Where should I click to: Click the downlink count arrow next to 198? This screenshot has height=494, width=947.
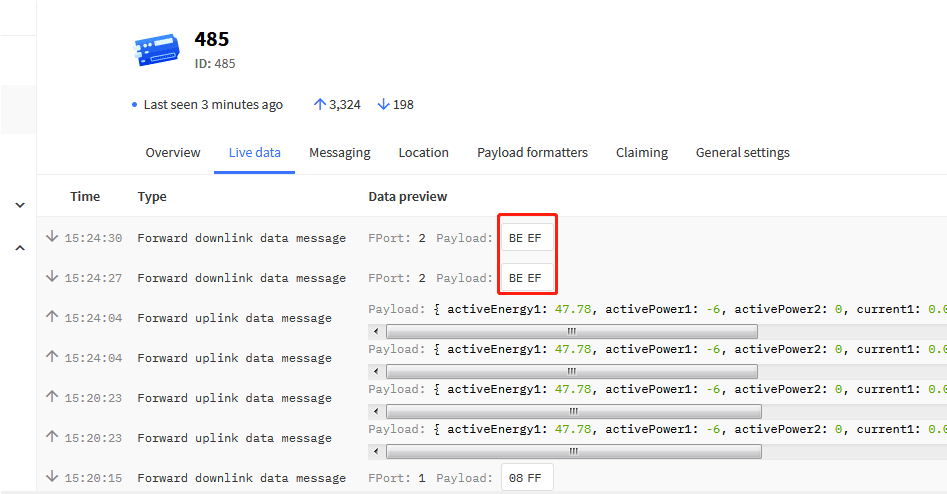(383, 104)
